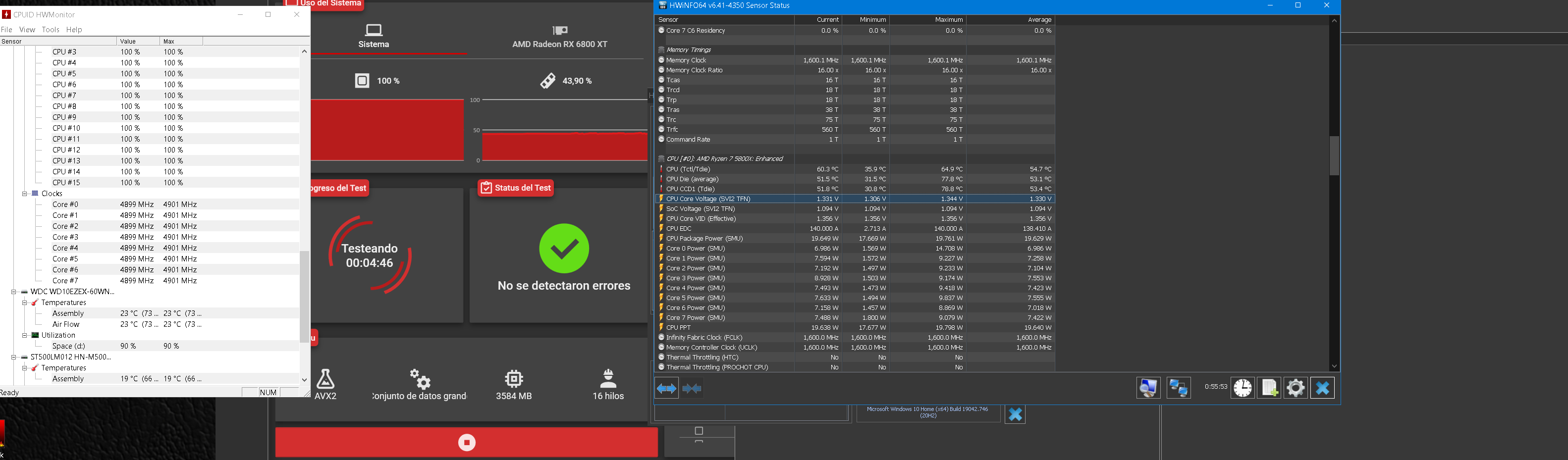
Task: Click Memory Timings group icon in HWiNFO
Action: [661, 50]
